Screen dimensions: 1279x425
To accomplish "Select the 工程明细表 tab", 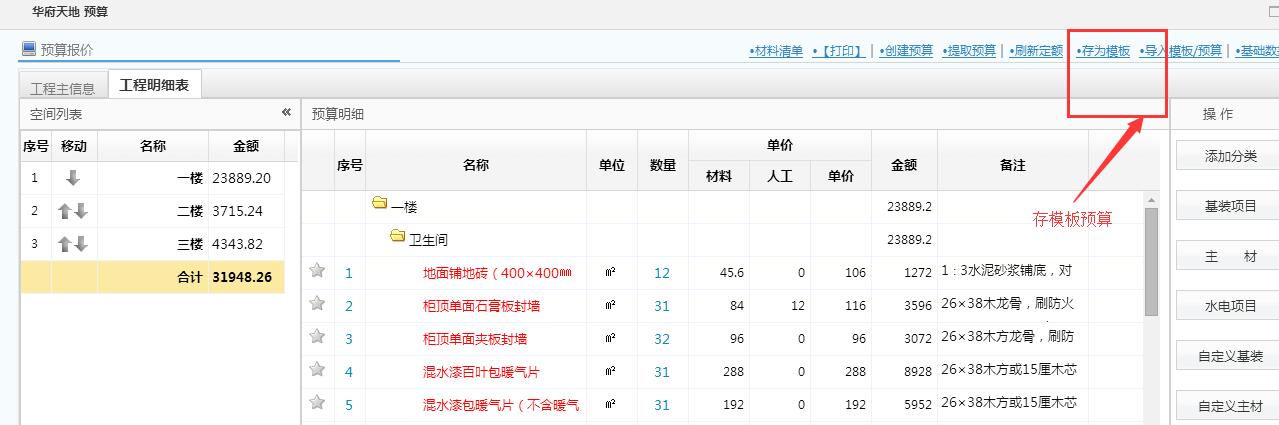I will point(154,85).
